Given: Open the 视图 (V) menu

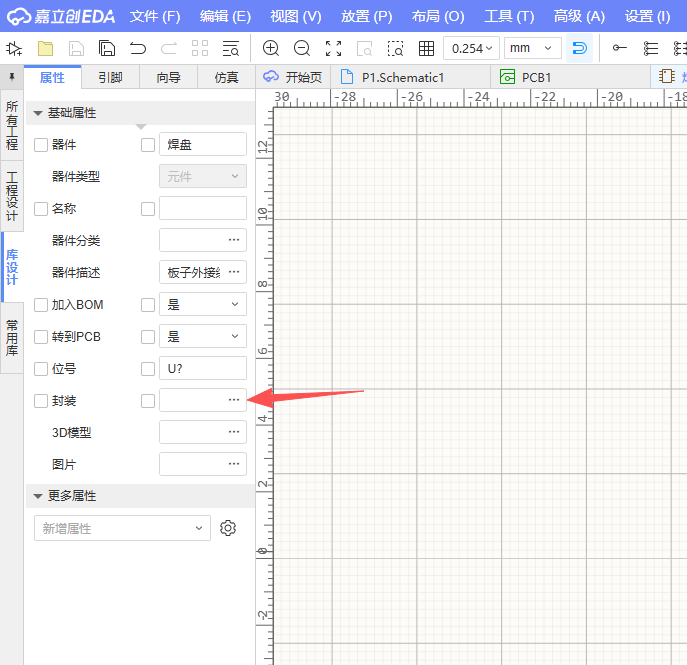Looking at the screenshot, I should (296, 16).
